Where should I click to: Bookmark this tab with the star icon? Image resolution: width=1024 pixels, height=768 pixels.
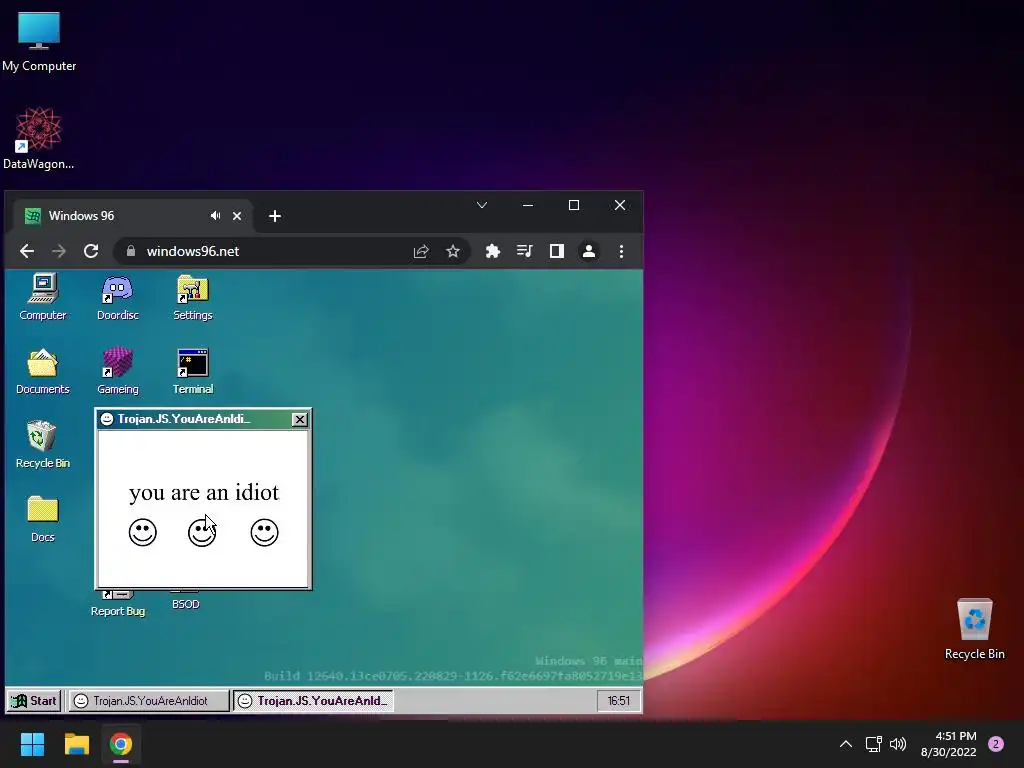453,251
